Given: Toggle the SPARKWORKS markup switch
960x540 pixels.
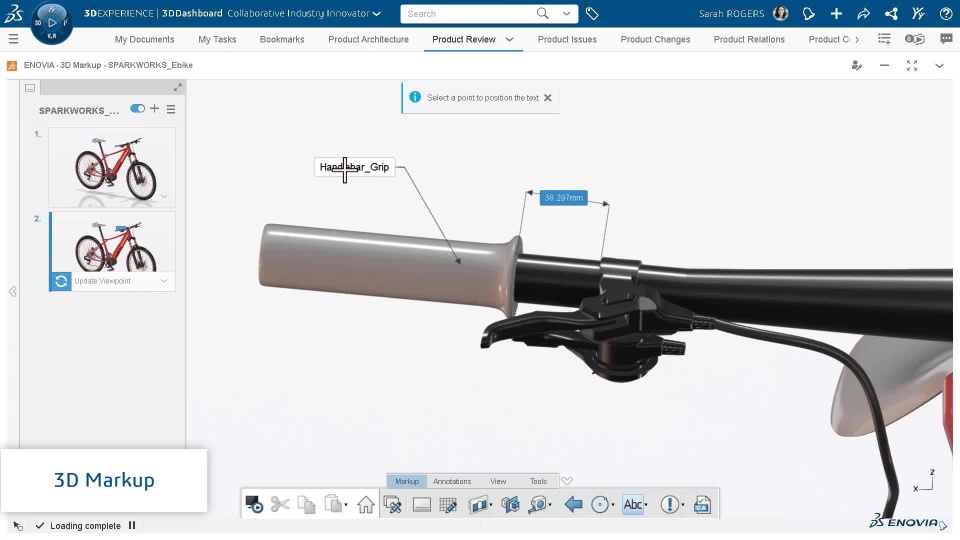Looking at the screenshot, I should (137, 108).
